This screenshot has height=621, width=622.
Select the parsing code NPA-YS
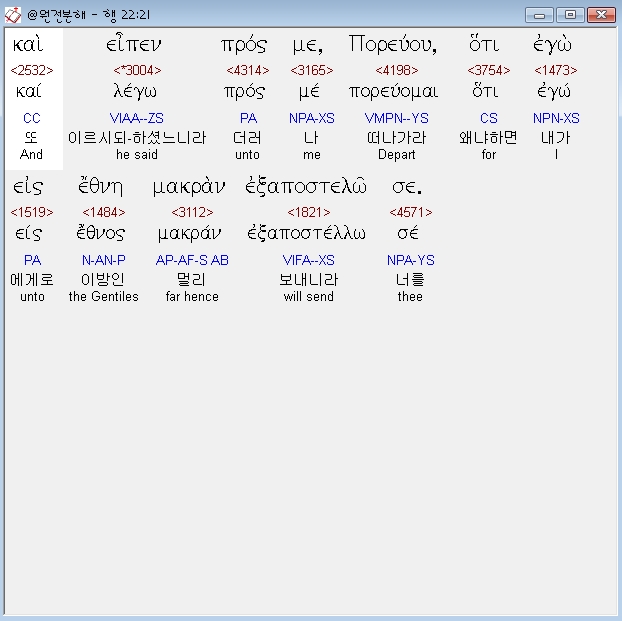(411, 260)
